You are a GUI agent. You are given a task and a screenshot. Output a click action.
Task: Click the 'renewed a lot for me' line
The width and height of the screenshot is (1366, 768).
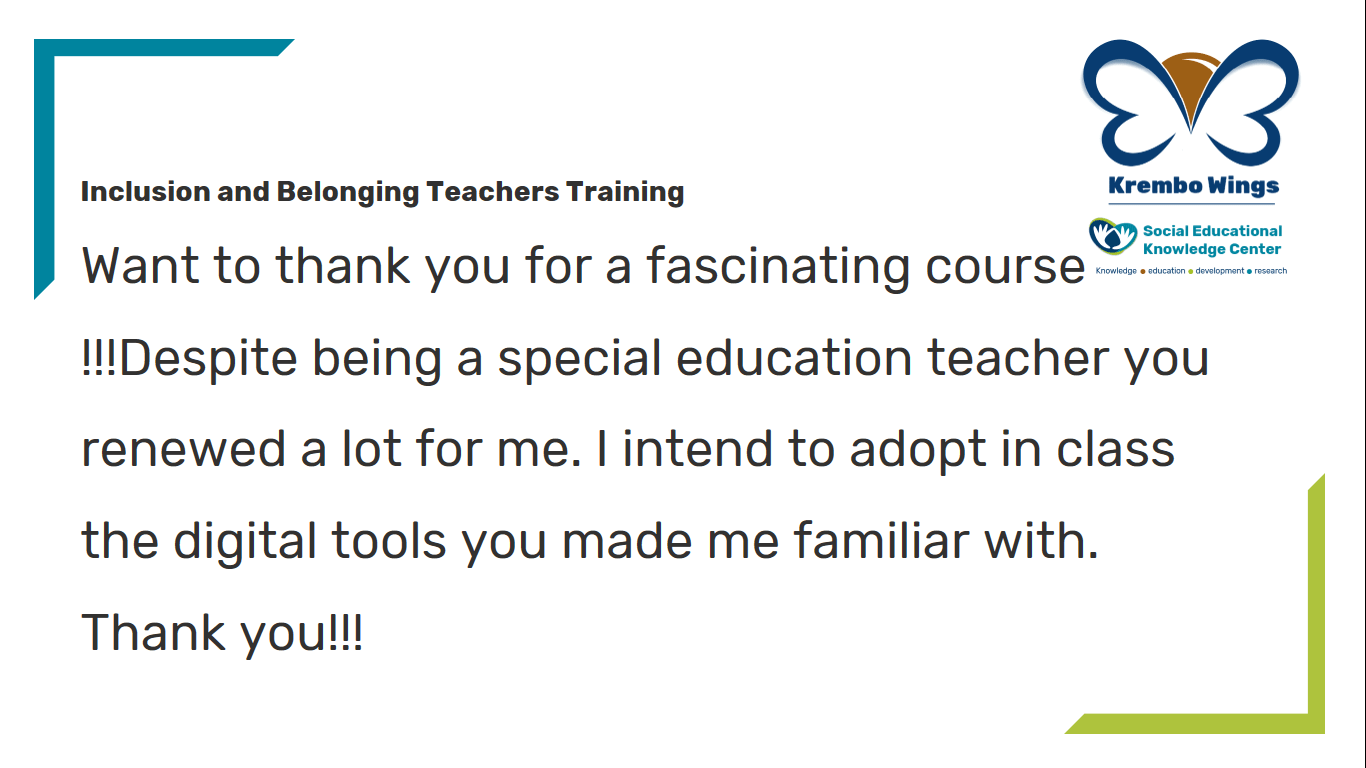(x=628, y=450)
